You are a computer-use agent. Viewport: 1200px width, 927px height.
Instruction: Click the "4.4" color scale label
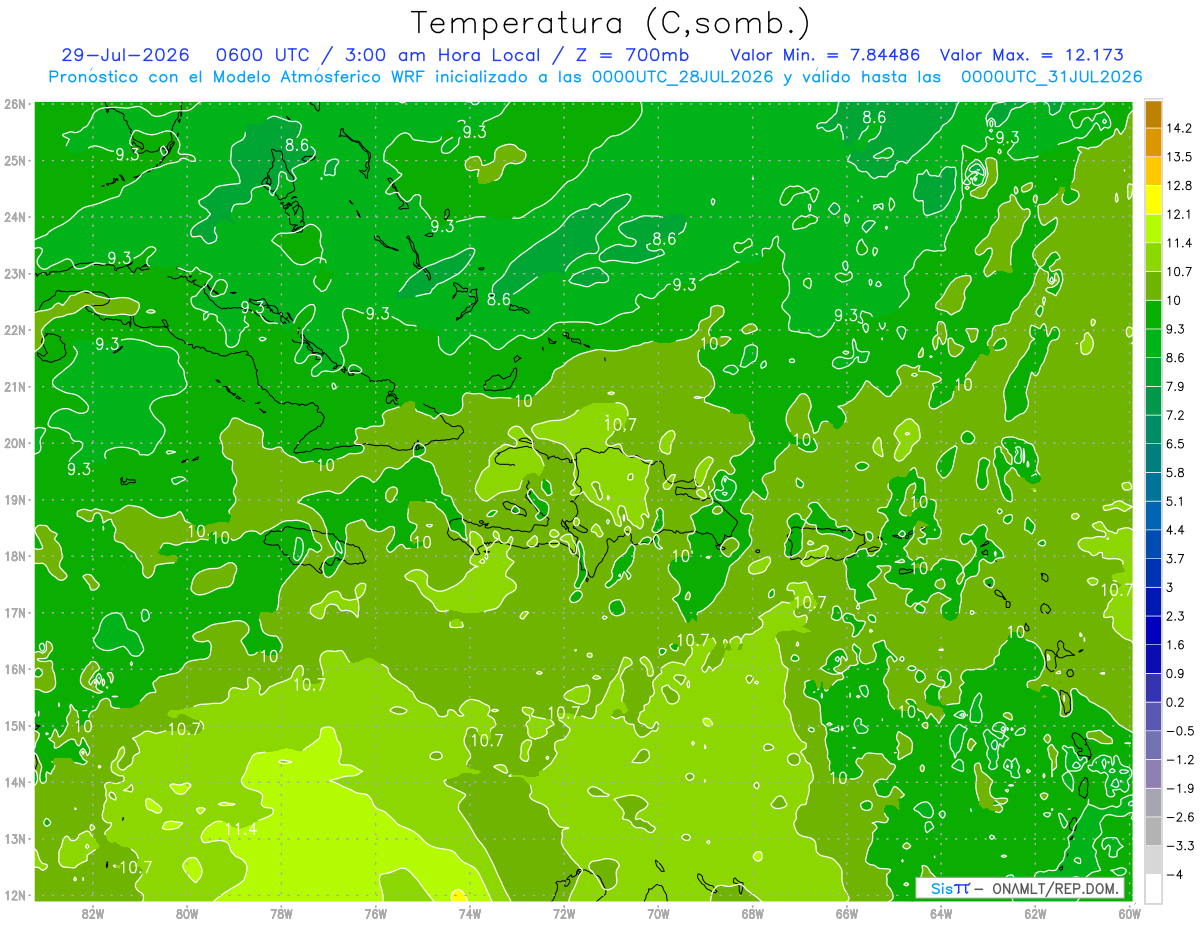coord(1175,529)
